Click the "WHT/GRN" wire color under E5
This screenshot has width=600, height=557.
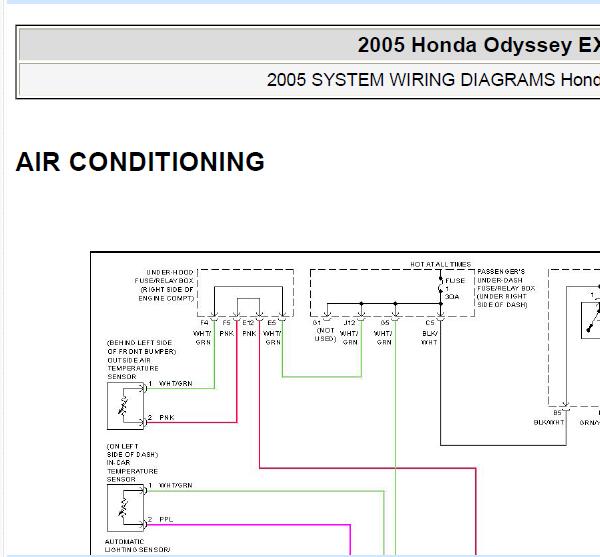272,338
